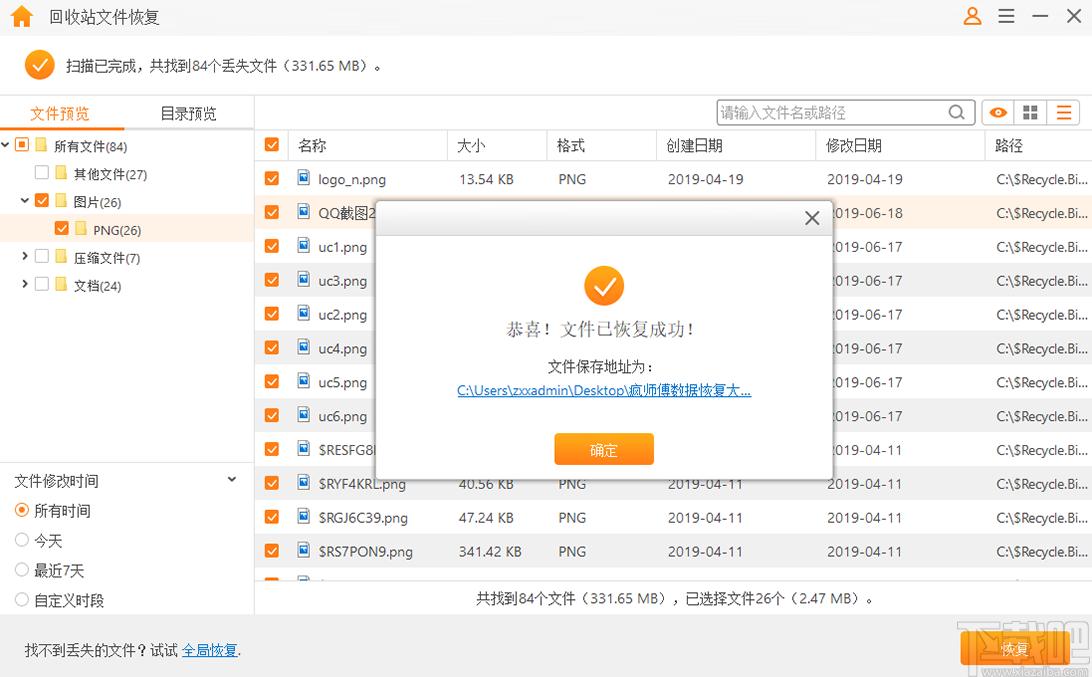Click the $RS7PON9.png file icon
The width and height of the screenshot is (1092, 677).
304,550
